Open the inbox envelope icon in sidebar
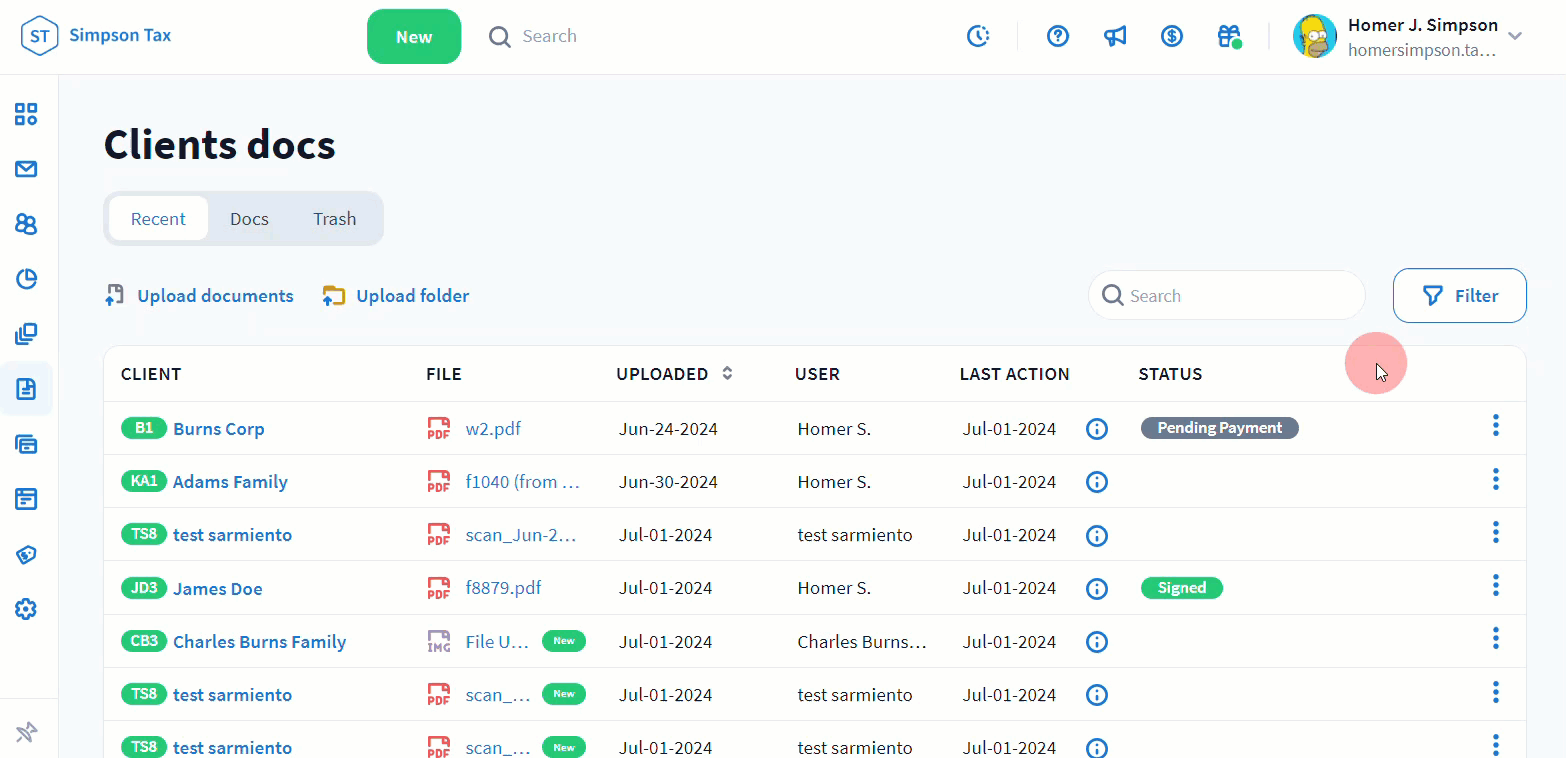 [x=26, y=169]
